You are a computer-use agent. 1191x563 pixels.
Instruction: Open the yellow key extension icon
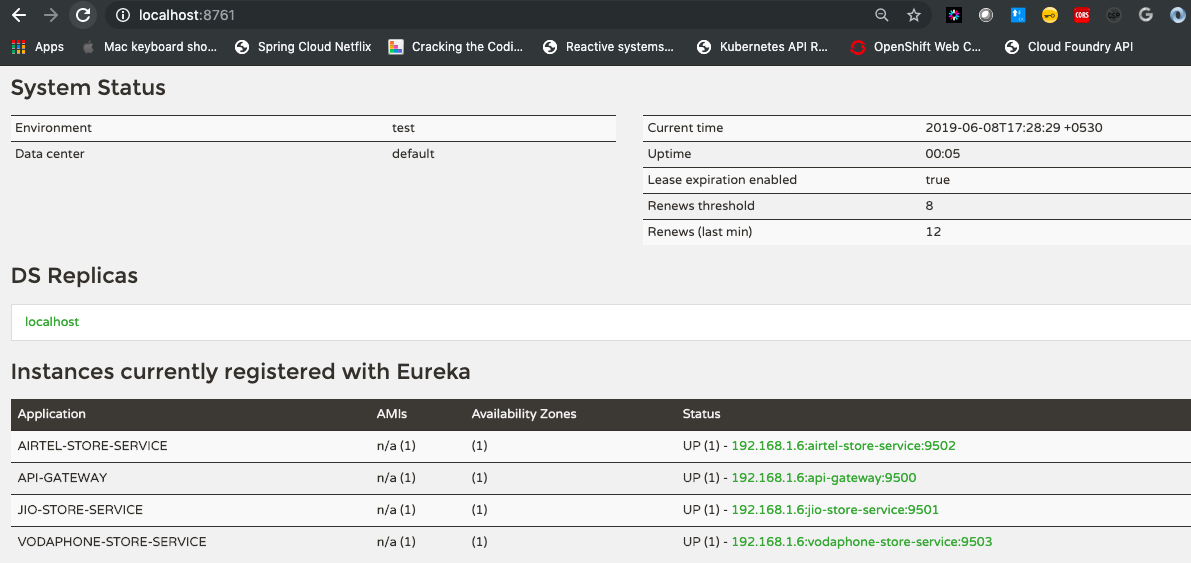(1050, 14)
